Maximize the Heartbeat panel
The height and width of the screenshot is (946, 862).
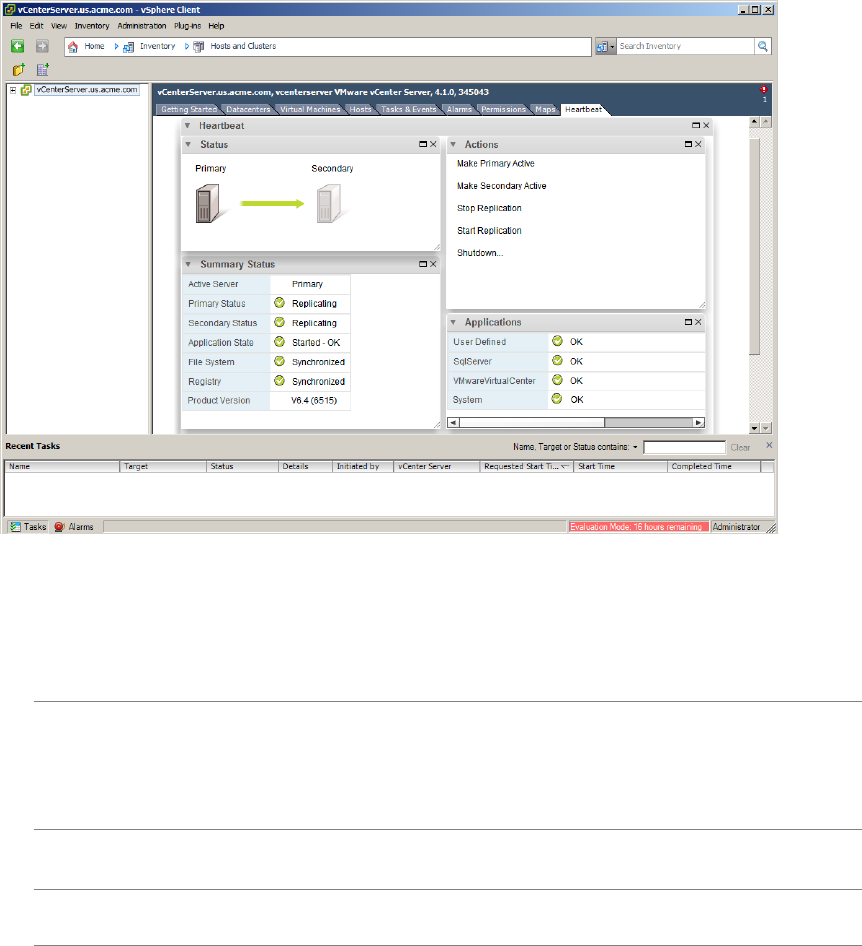[696, 125]
